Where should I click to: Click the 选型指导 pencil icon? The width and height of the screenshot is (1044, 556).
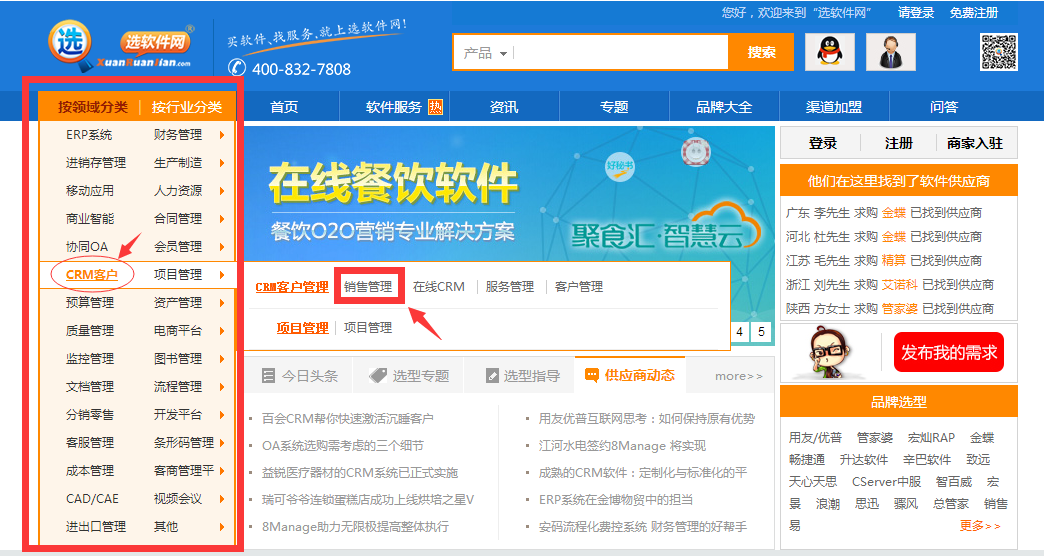(492, 376)
